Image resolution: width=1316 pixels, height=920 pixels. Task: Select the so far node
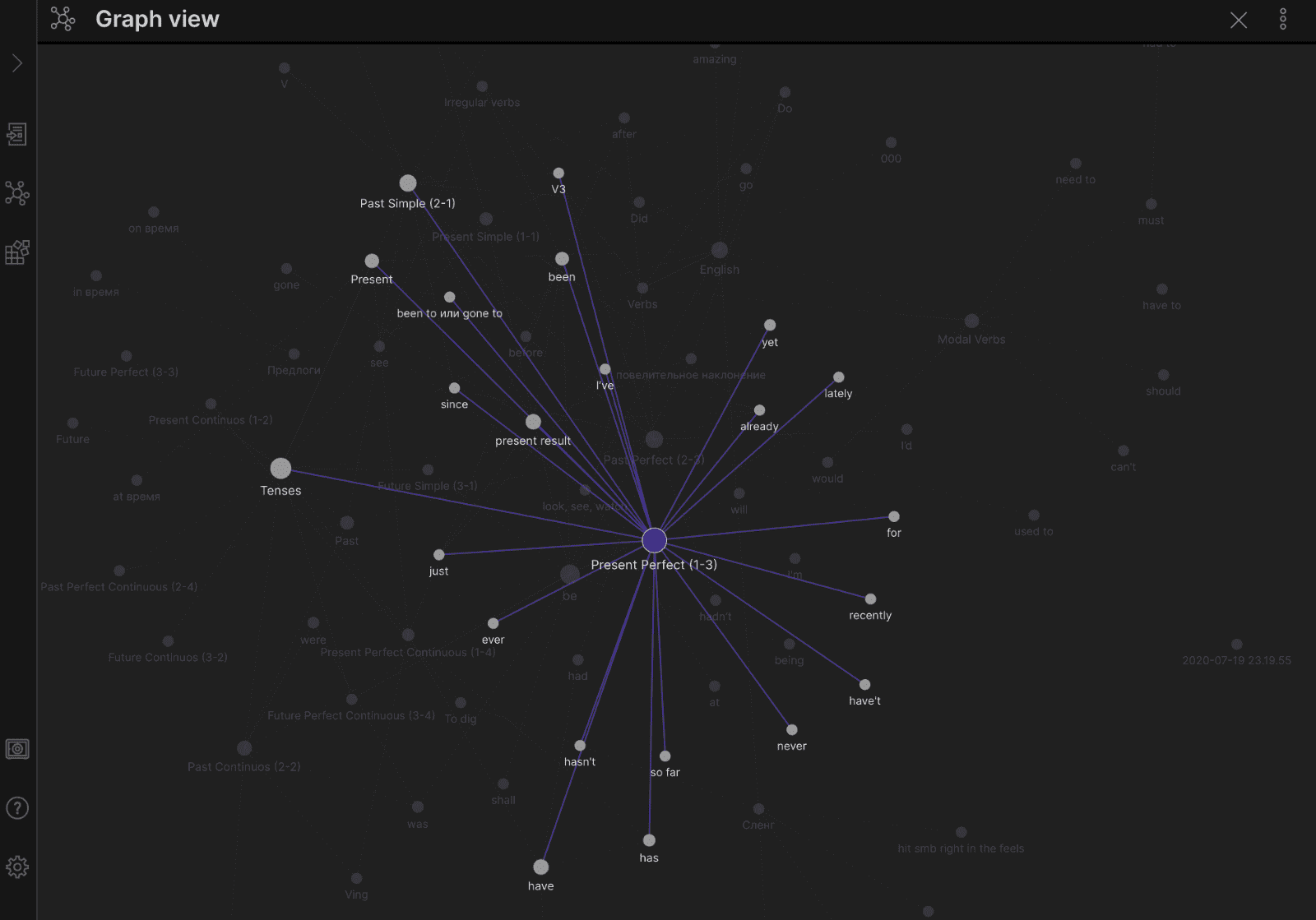(x=665, y=756)
